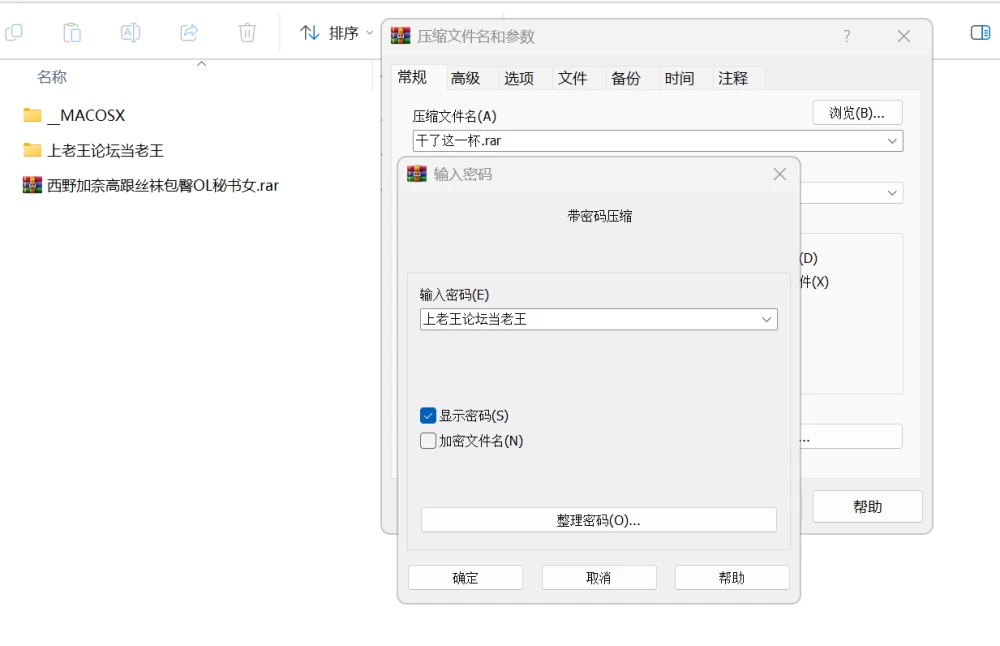Expand the password history dropdown arrow
The width and height of the screenshot is (1000, 646).
tap(767, 319)
